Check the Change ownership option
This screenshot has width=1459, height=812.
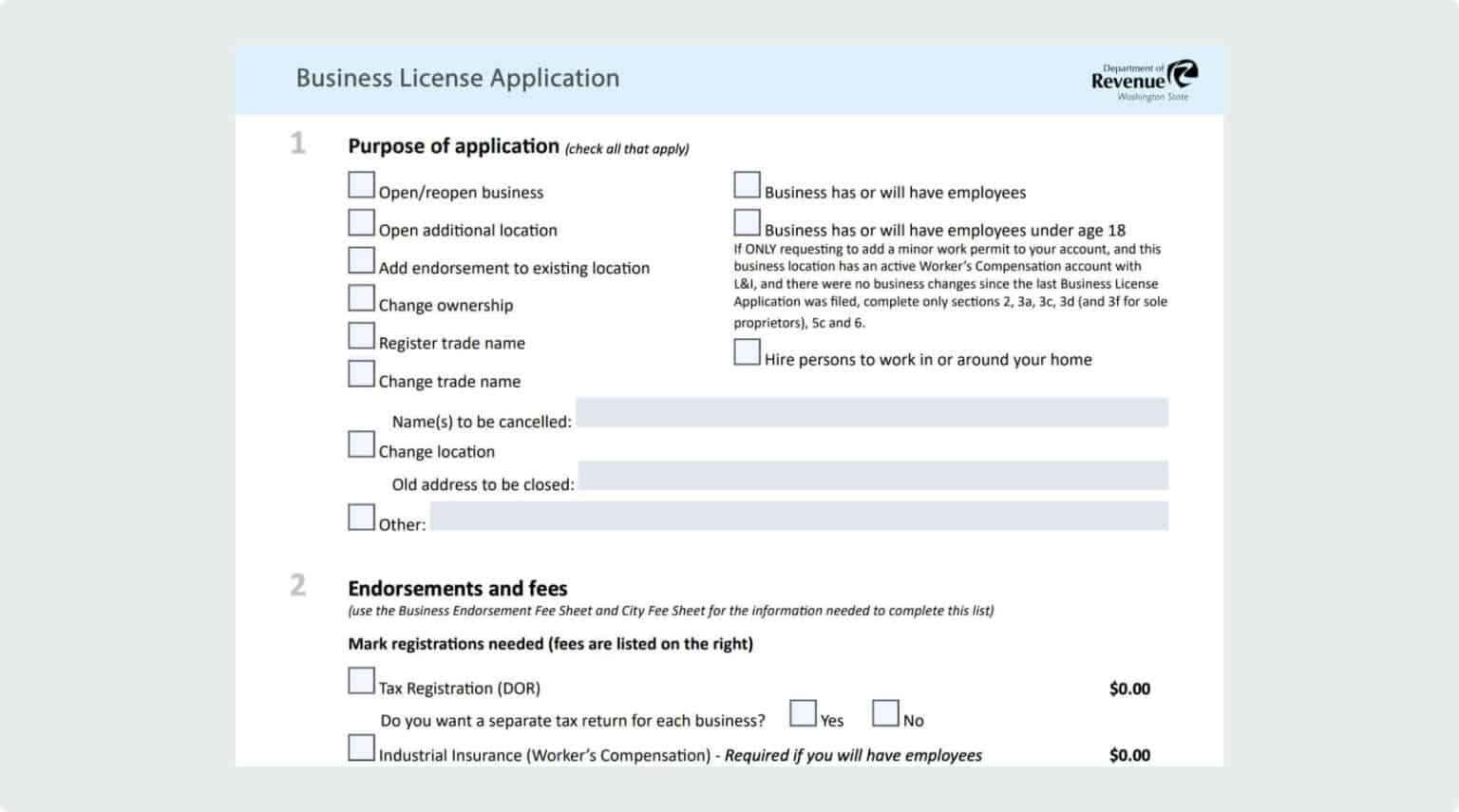click(x=361, y=297)
